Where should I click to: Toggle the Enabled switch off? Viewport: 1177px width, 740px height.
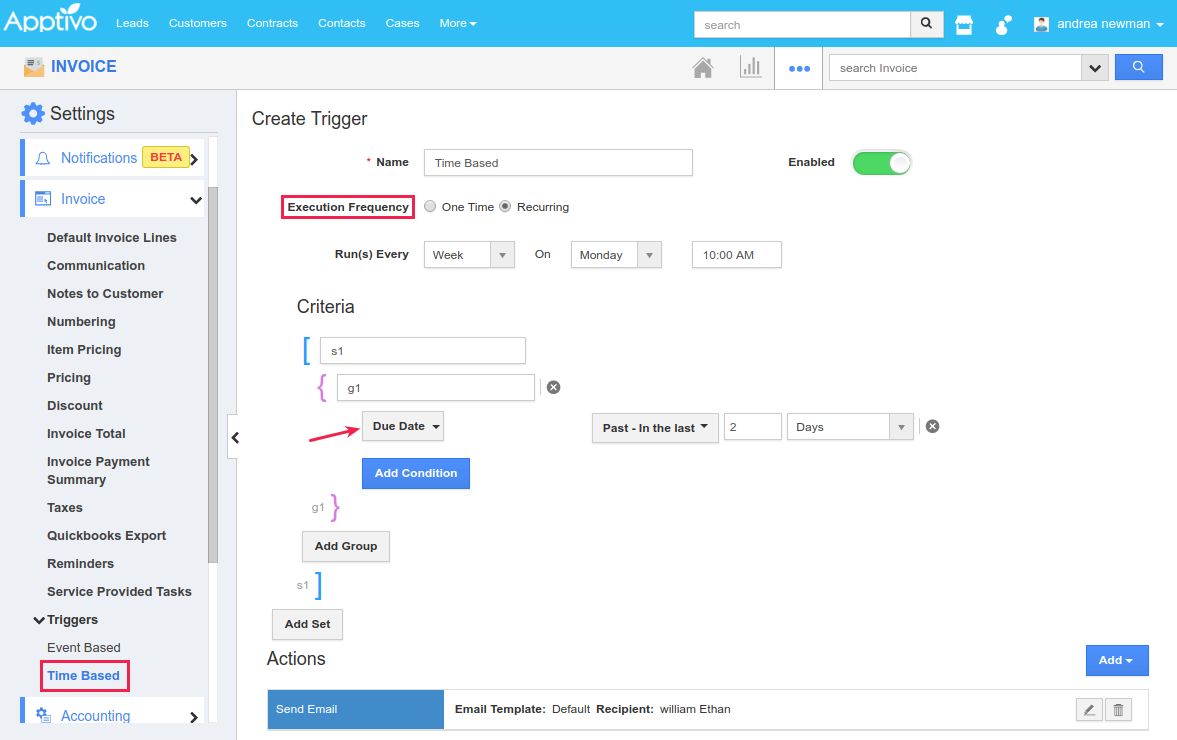tap(881, 163)
